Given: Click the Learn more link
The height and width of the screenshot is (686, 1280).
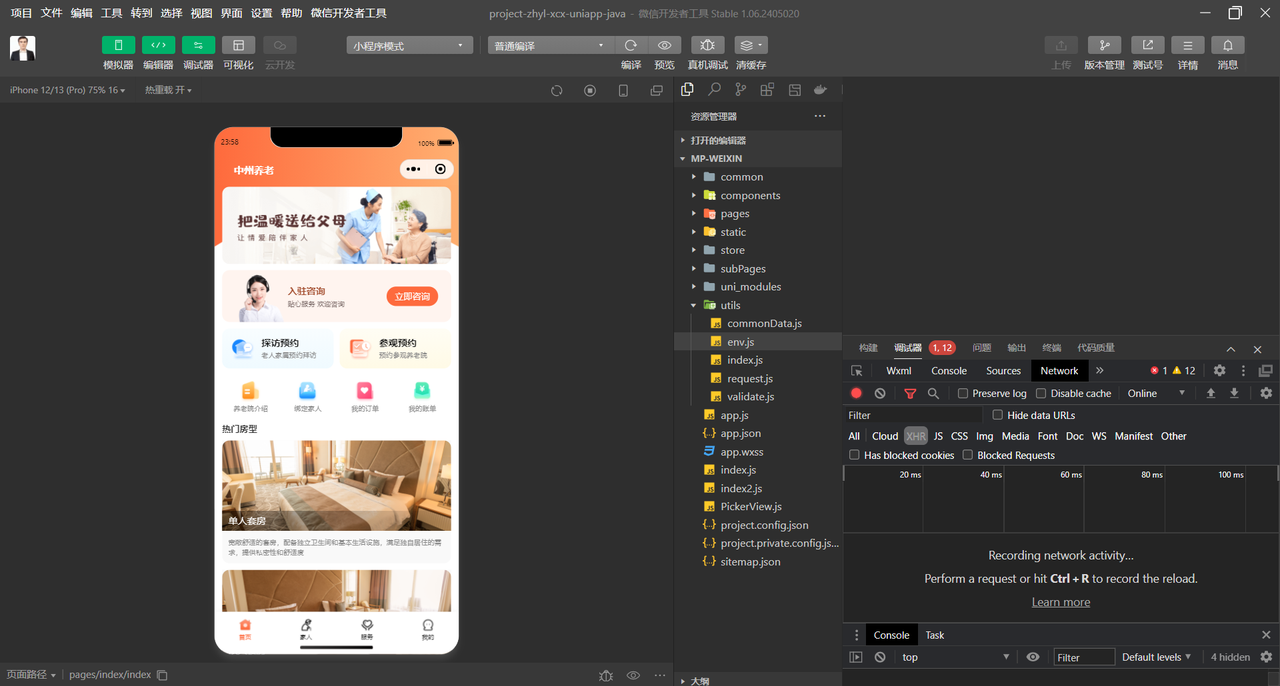Looking at the screenshot, I should (x=1061, y=602).
